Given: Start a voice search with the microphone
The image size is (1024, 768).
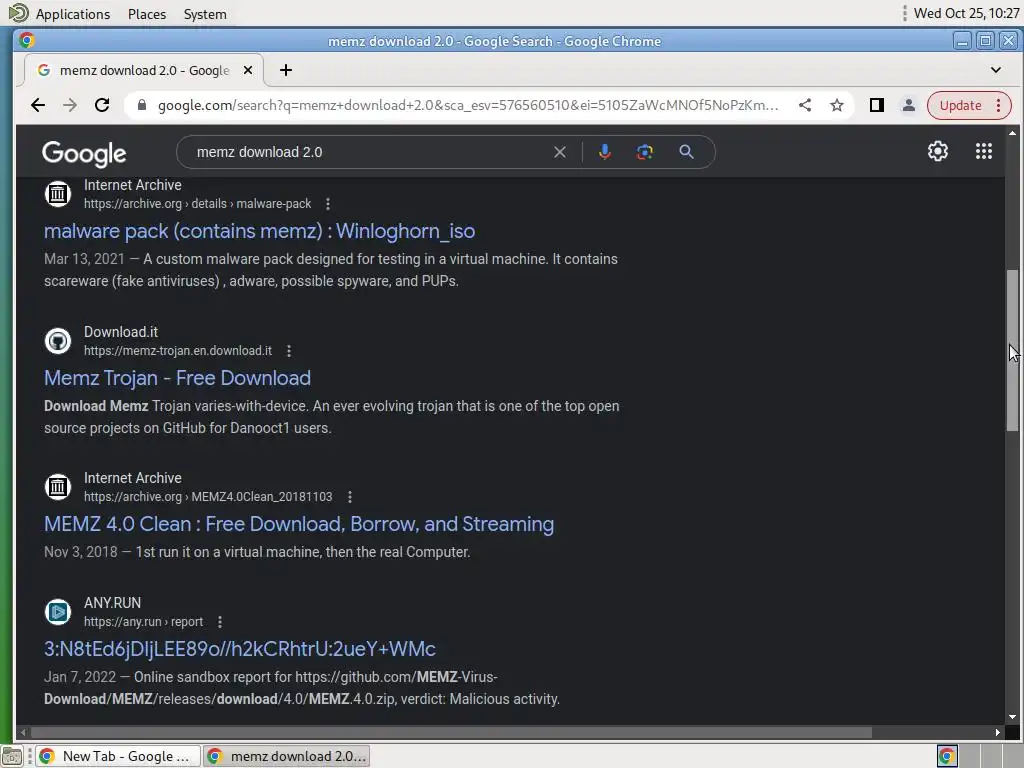Looking at the screenshot, I should [605, 152].
